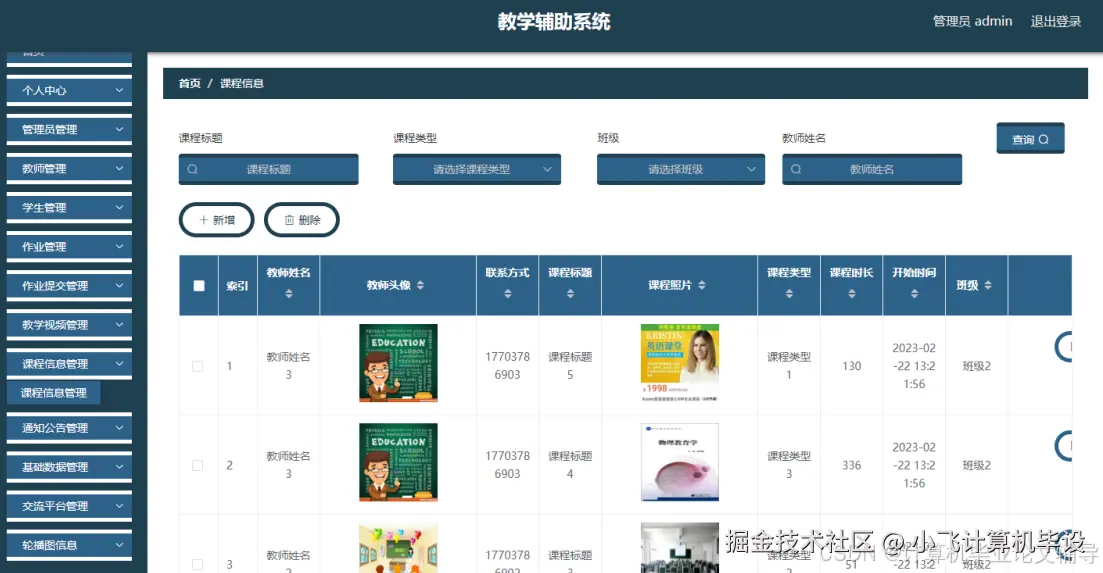1103x573 pixels.
Task: Expand 作业管理 sidebar menu
Action: click(69, 247)
